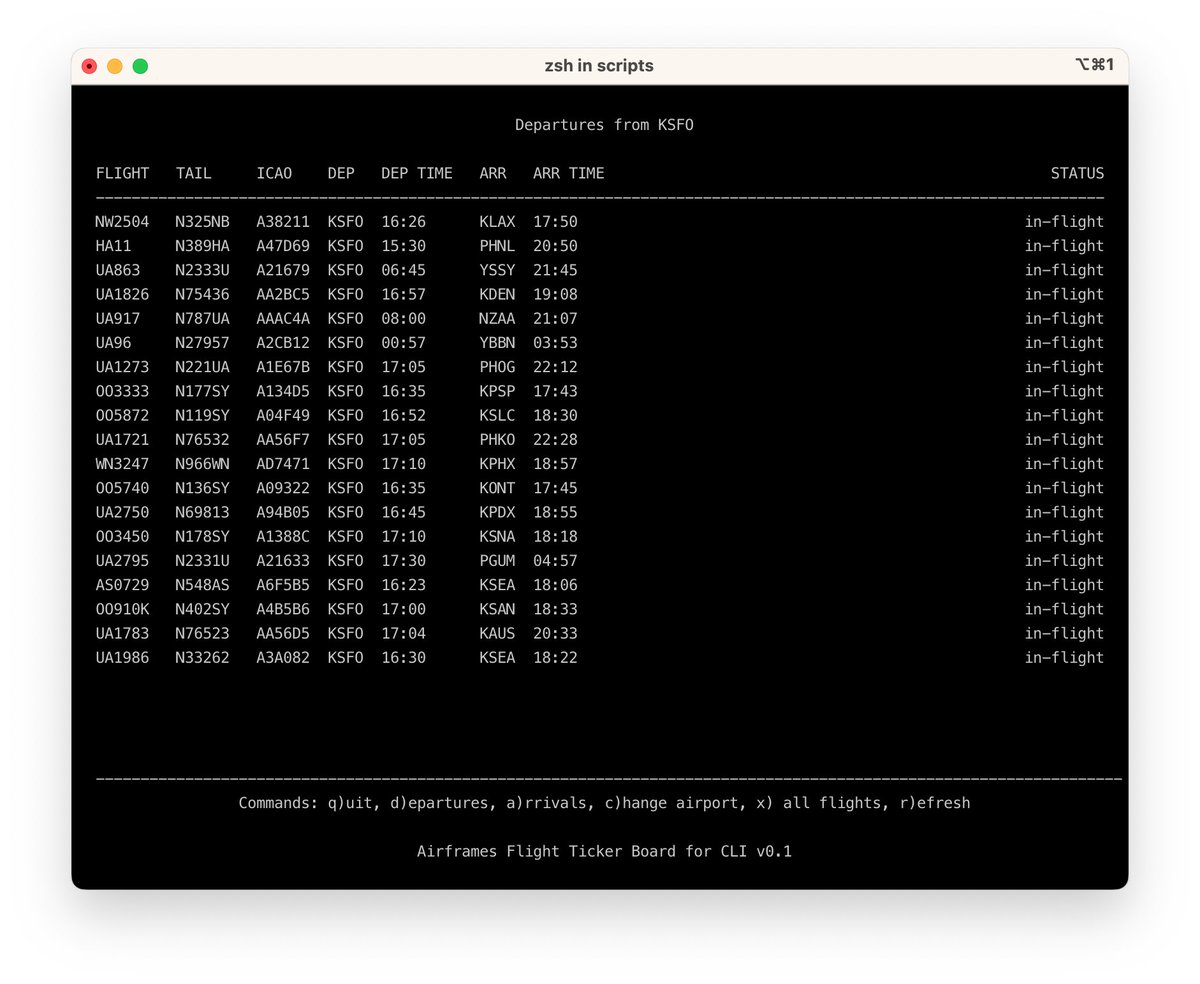The width and height of the screenshot is (1200, 984).
Task: Click the window title 'zsh in scripts'
Action: pos(600,66)
